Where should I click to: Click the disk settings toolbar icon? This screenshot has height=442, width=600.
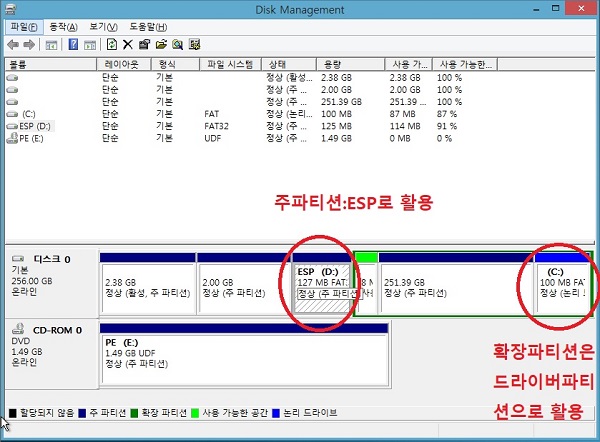(x=194, y=44)
